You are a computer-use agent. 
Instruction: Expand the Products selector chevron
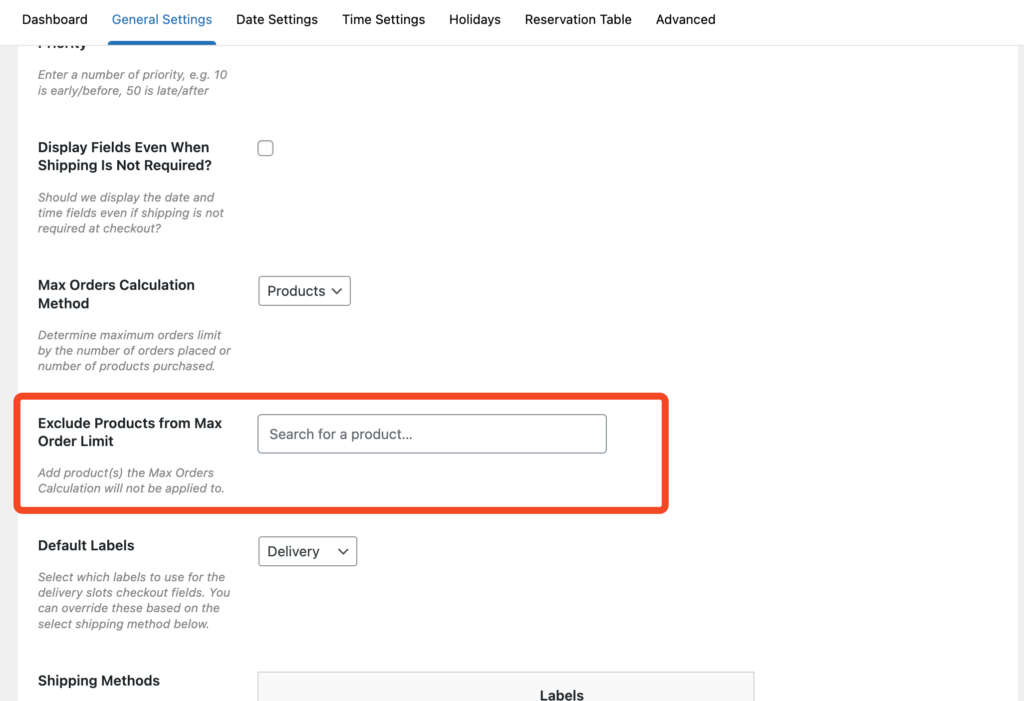(x=335, y=290)
